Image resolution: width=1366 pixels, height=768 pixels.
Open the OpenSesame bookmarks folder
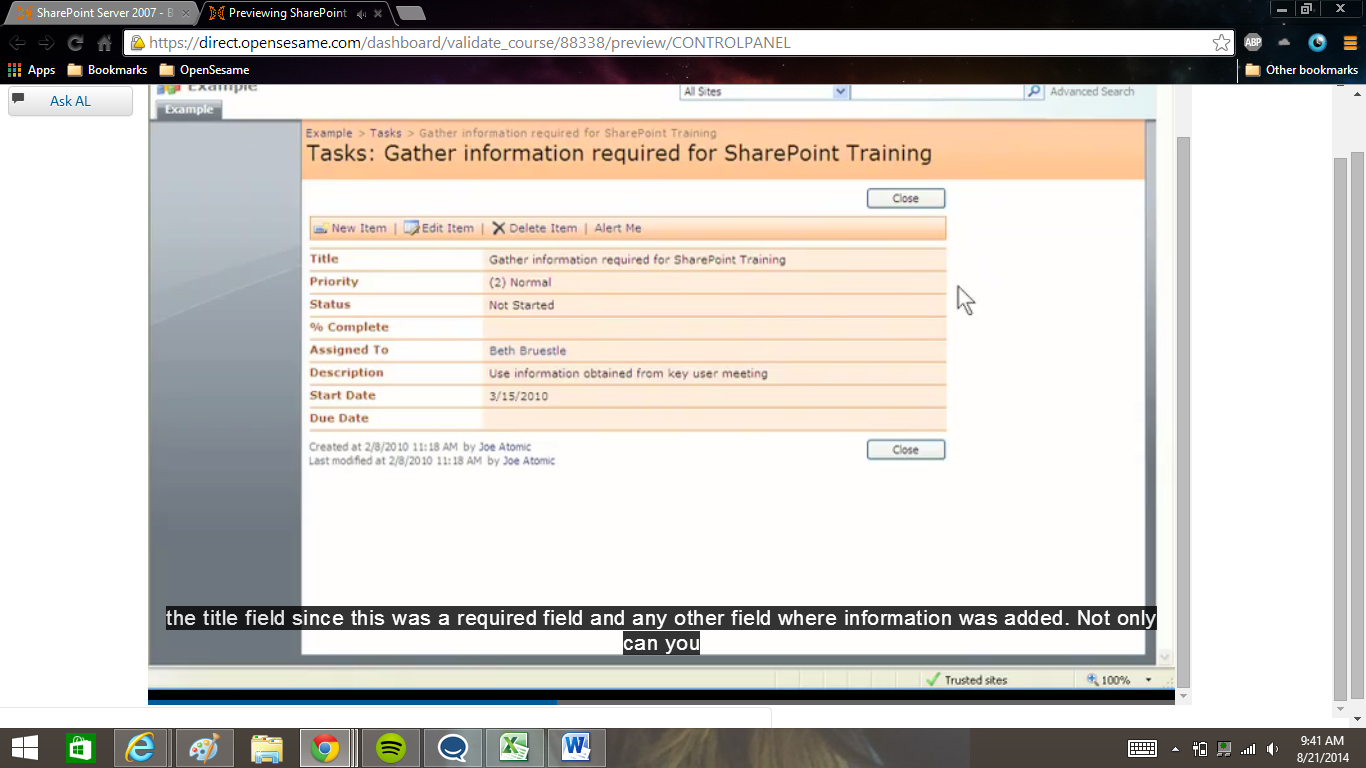[x=204, y=70]
